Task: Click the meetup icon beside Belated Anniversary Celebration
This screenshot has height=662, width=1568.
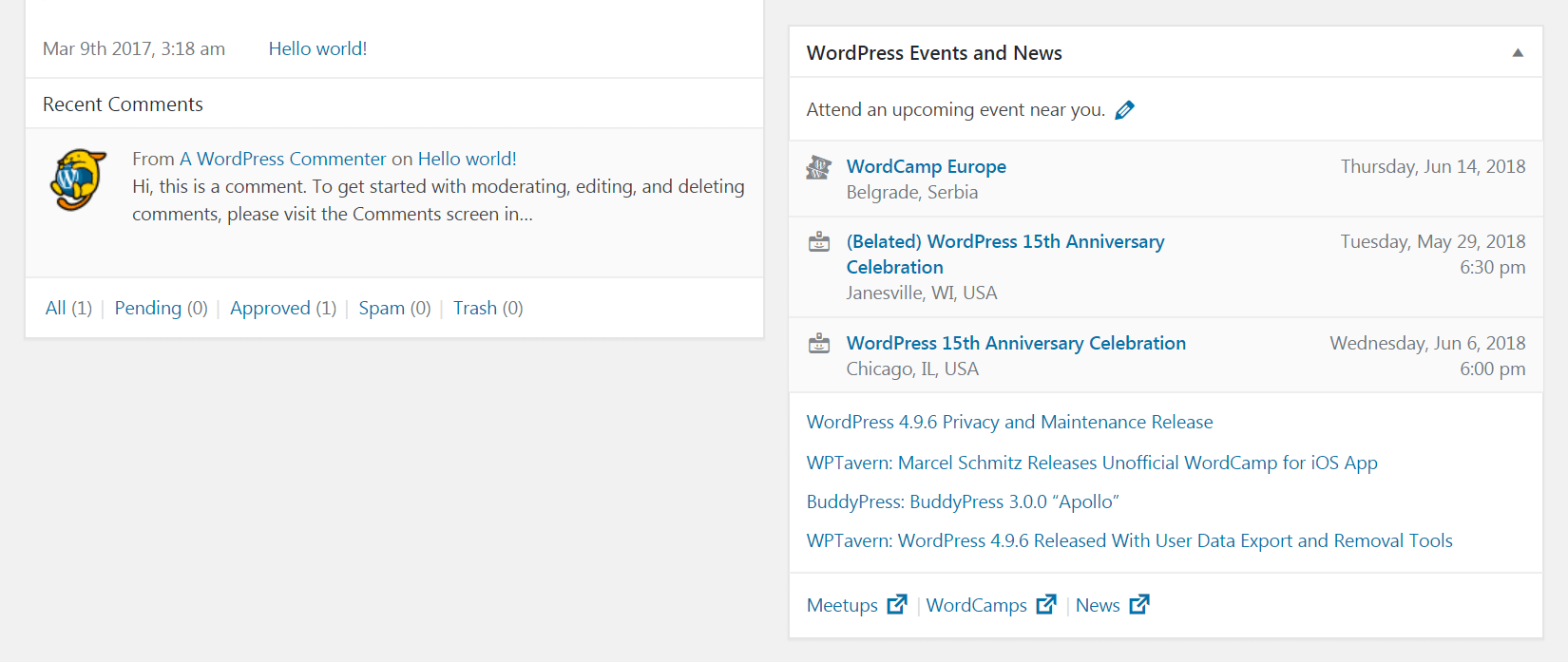Action: tap(819, 242)
